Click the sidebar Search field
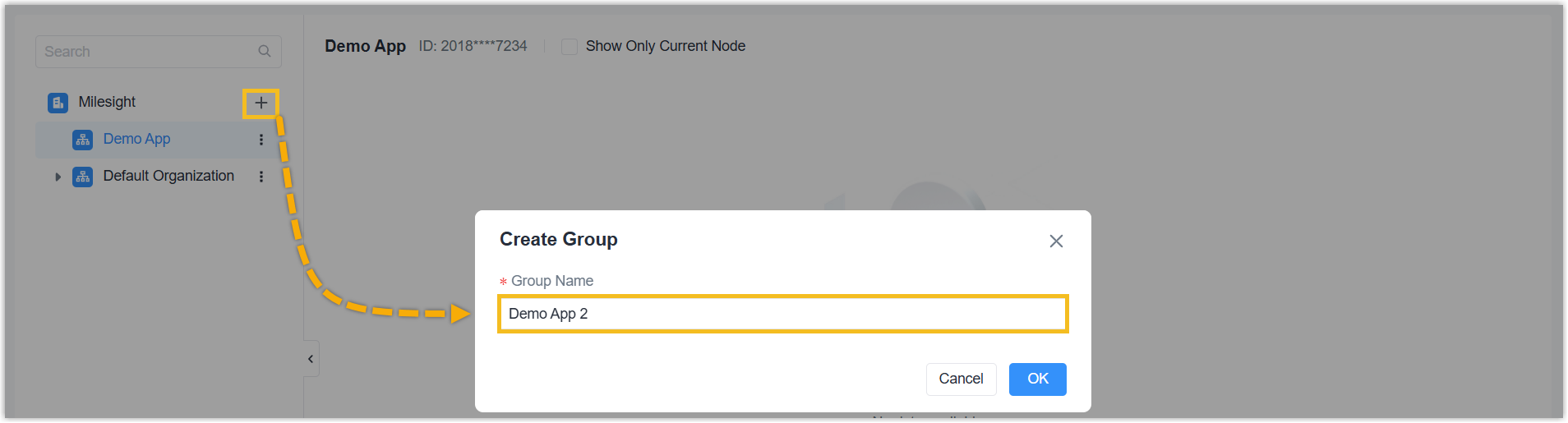Screen dimensions: 1568x423 click(148, 52)
